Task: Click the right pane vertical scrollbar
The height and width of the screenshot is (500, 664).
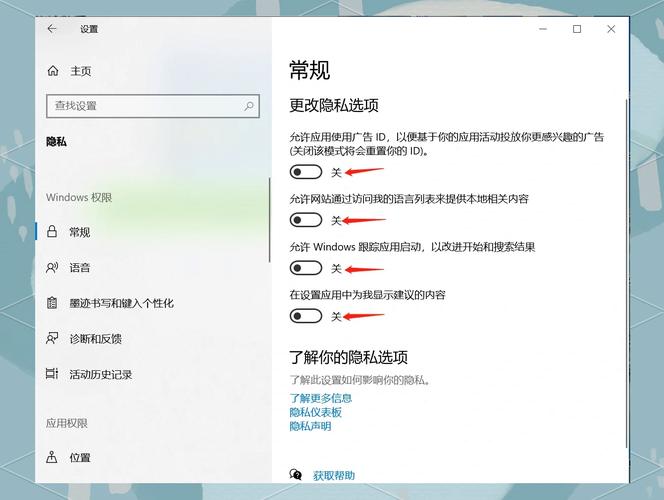Action: click(627, 273)
